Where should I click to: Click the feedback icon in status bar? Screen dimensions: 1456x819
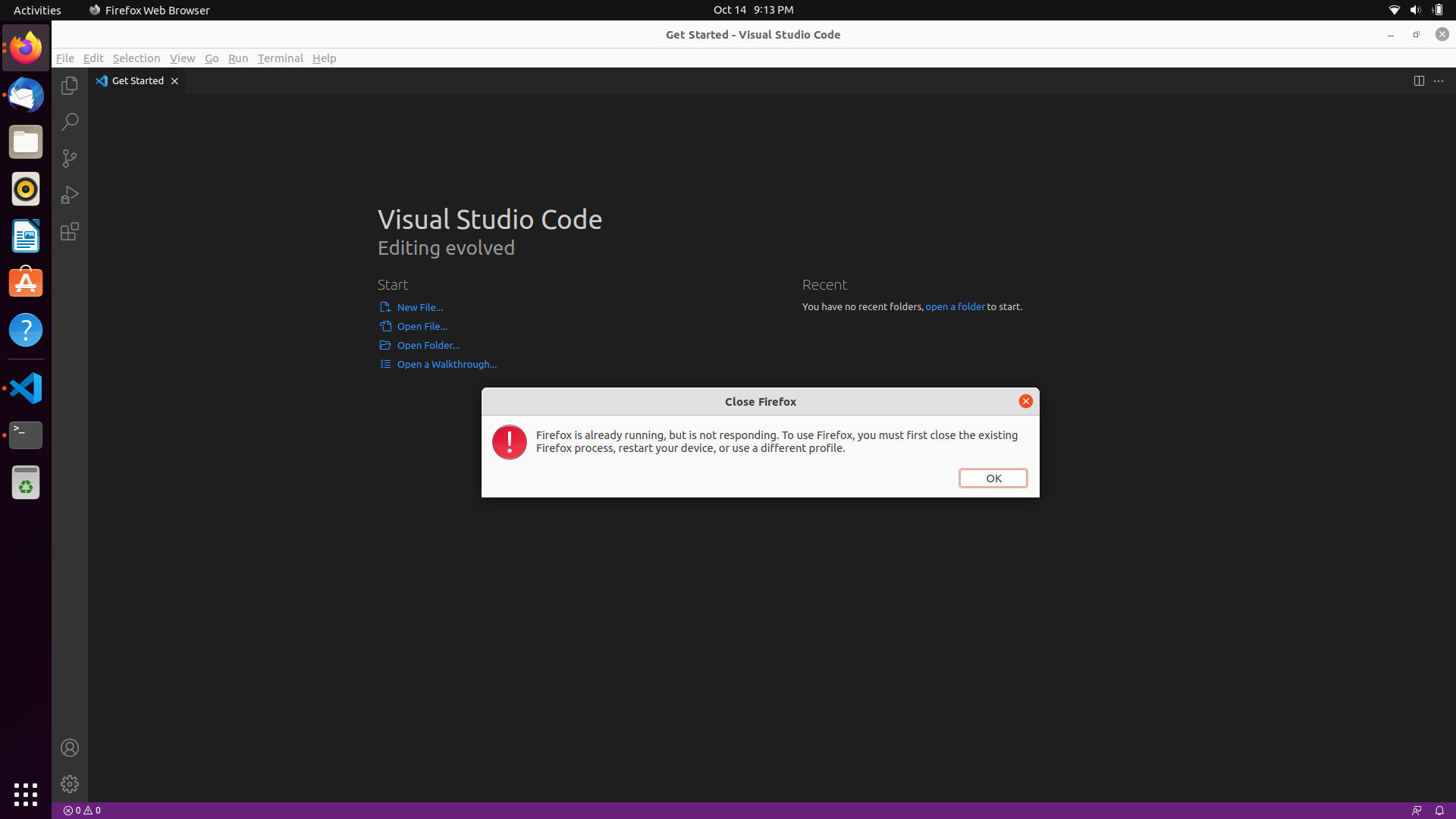click(x=1417, y=811)
